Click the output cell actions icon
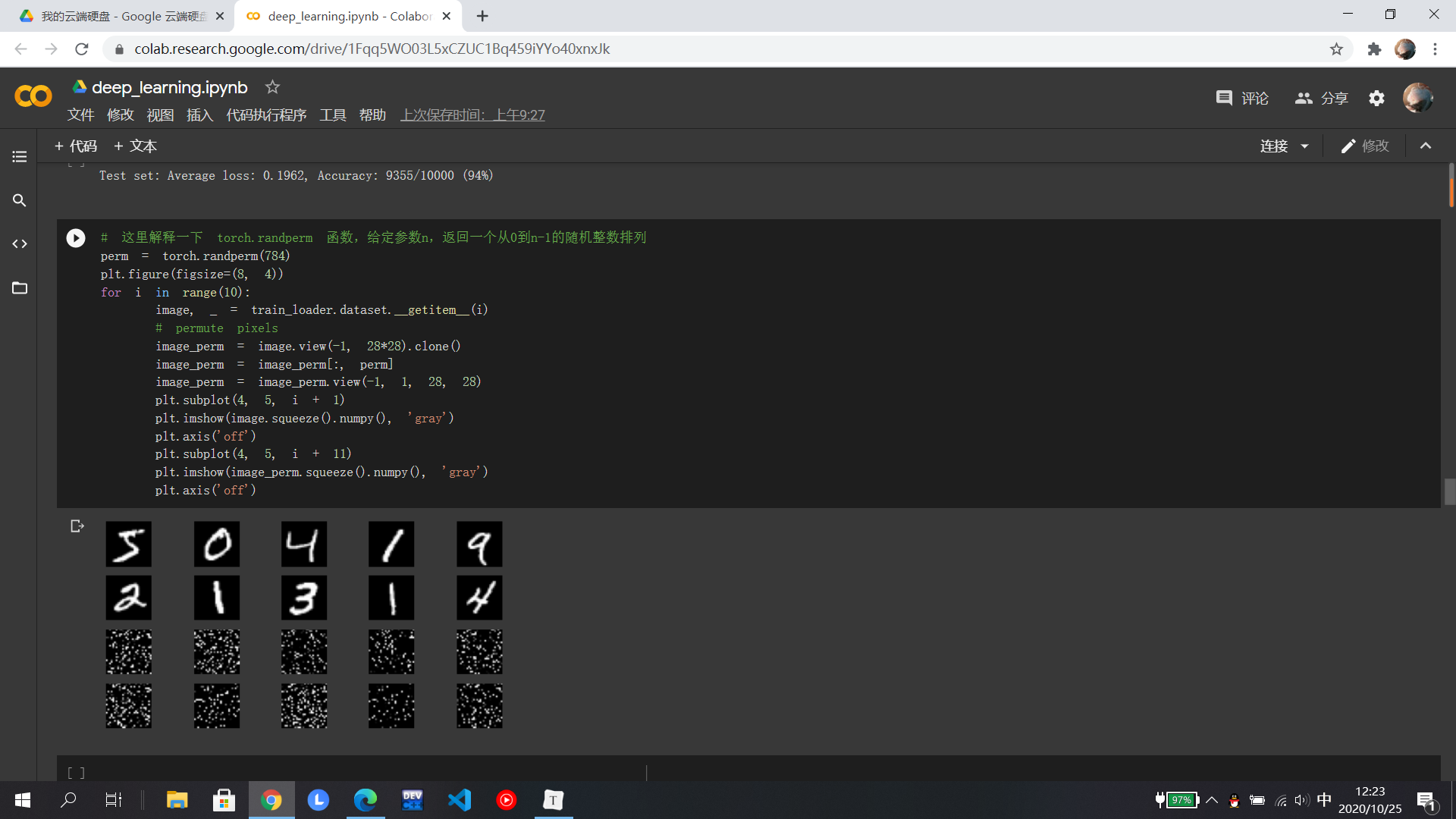 pos(77,526)
